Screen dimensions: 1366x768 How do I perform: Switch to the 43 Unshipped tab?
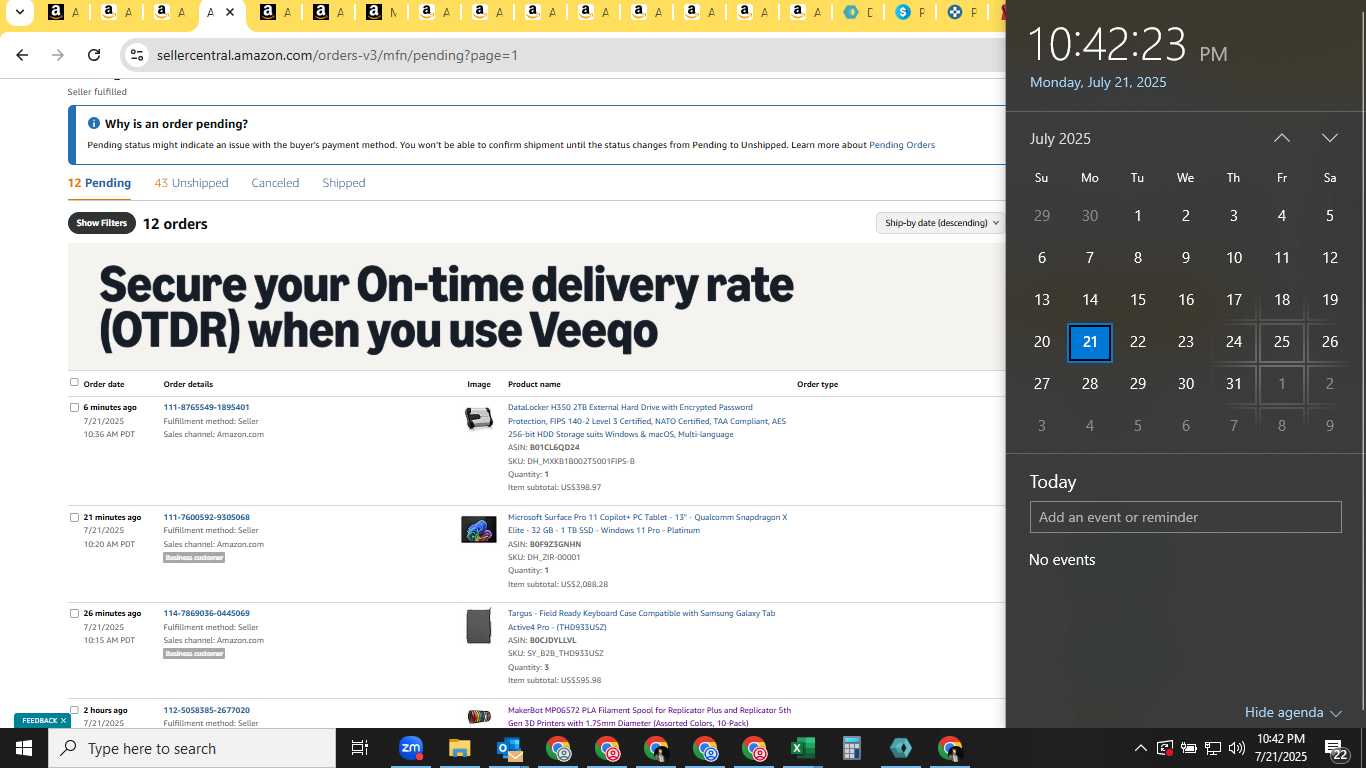click(x=191, y=183)
